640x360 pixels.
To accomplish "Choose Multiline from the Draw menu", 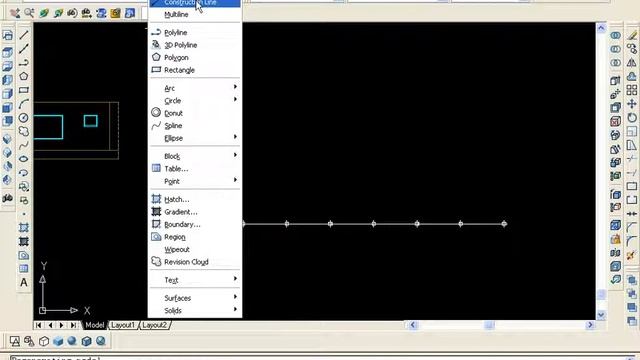I will (x=195, y=14).
